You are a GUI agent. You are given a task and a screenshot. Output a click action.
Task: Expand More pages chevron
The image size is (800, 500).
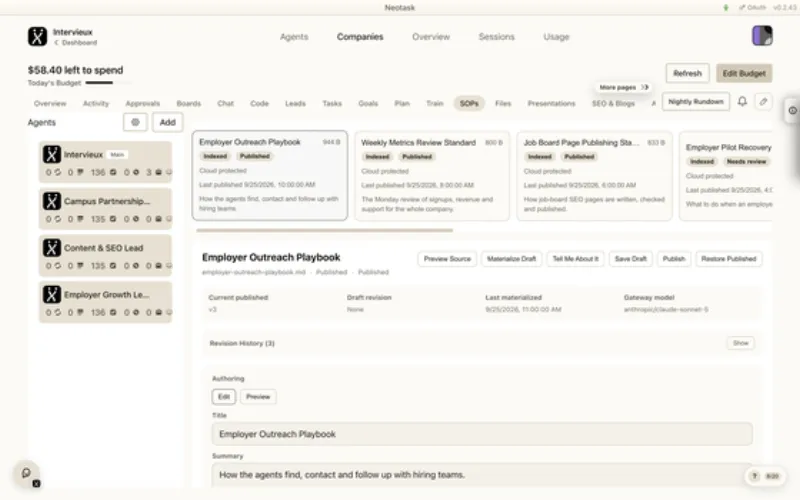pyautogui.click(x=645, y=87)
